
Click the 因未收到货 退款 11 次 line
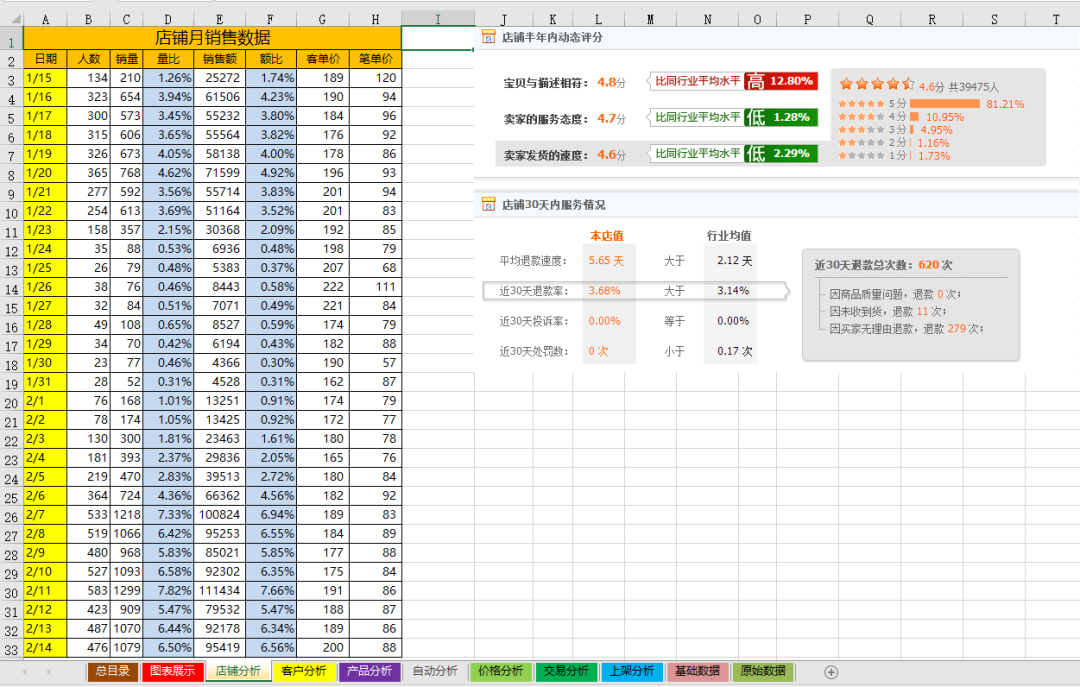(887, 311)
